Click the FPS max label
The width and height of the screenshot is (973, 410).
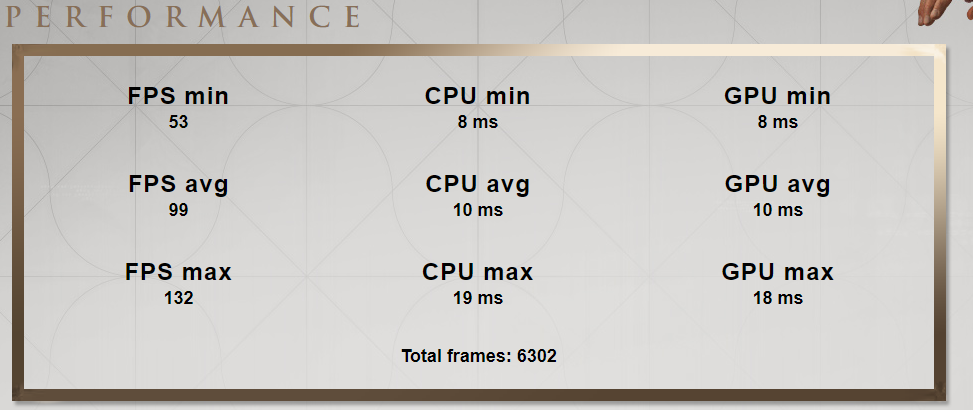(178, 272)
